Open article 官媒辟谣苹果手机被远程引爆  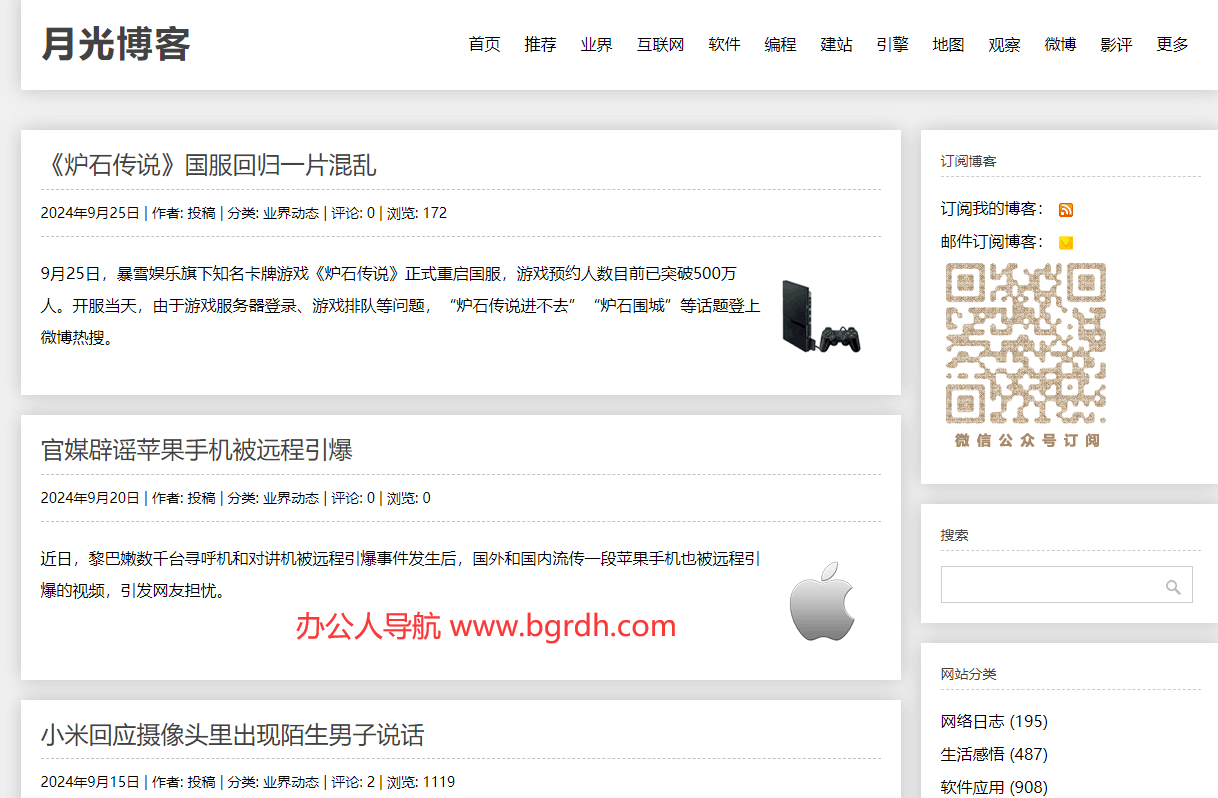click(197, 450)
